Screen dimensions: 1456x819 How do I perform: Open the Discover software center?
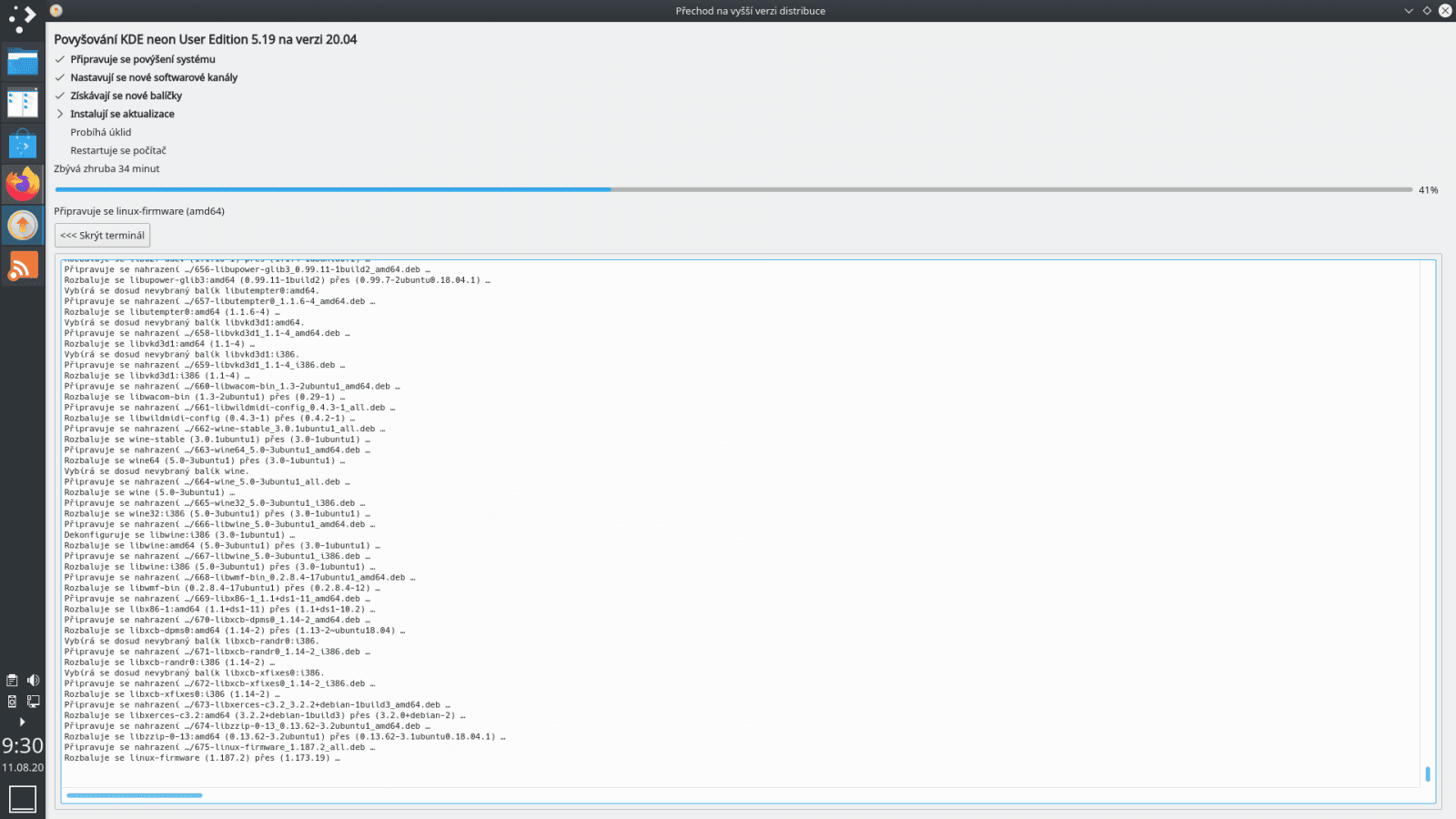tap(23, 142)
